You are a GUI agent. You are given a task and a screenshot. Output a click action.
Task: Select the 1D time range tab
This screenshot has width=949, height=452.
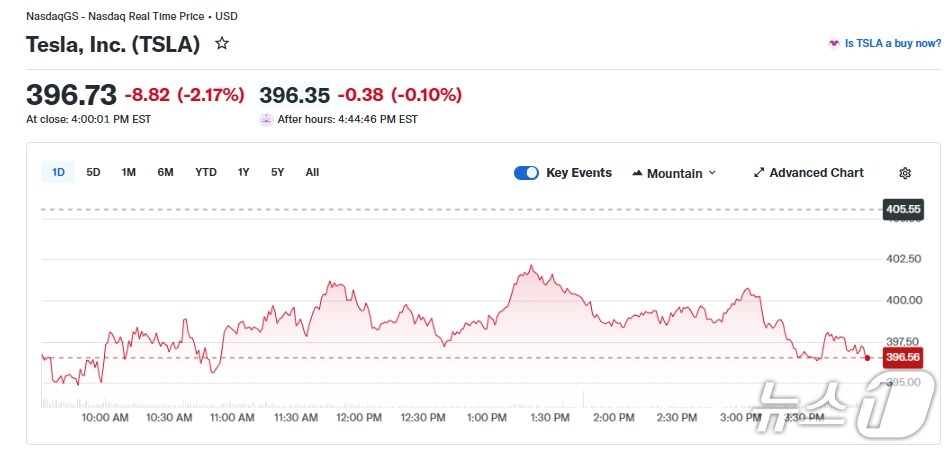[58, 172]
